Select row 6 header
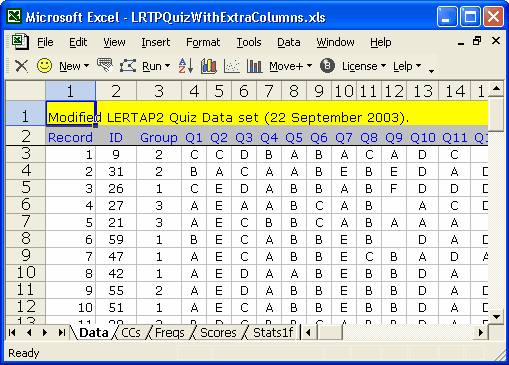Screen dimensions: 509x365 26,205
